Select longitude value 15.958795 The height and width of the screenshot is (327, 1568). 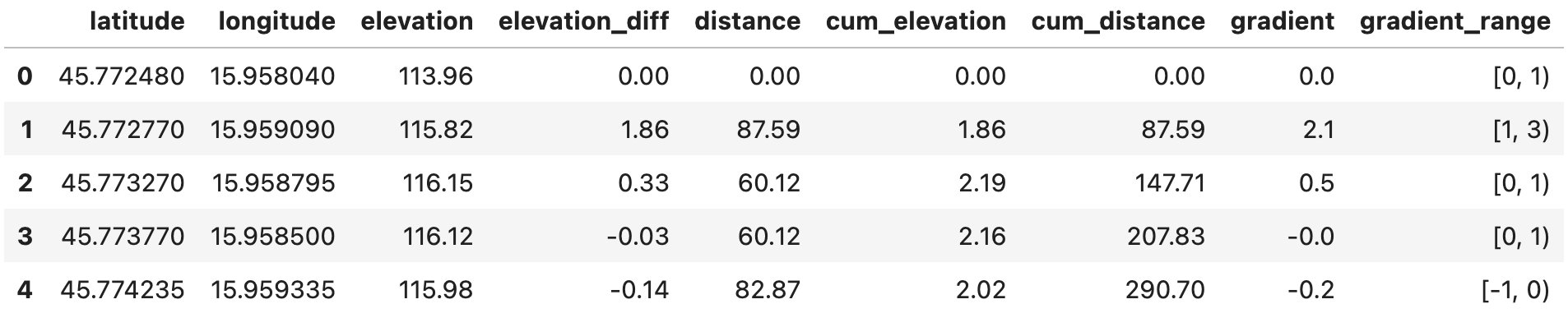click(x=273, y=183)
